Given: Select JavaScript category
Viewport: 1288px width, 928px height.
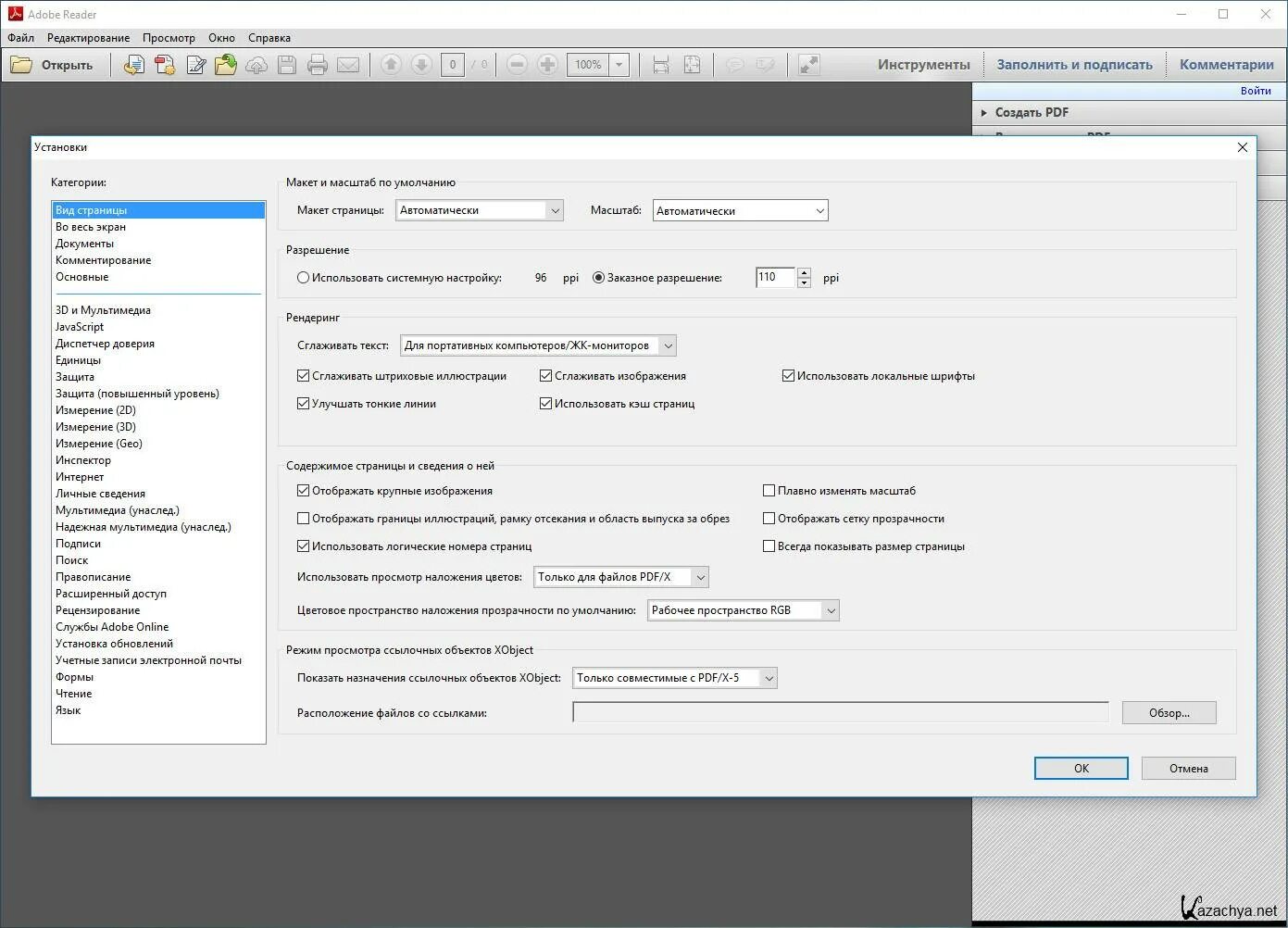Looking at the screenshot, I should click(158, 327).
